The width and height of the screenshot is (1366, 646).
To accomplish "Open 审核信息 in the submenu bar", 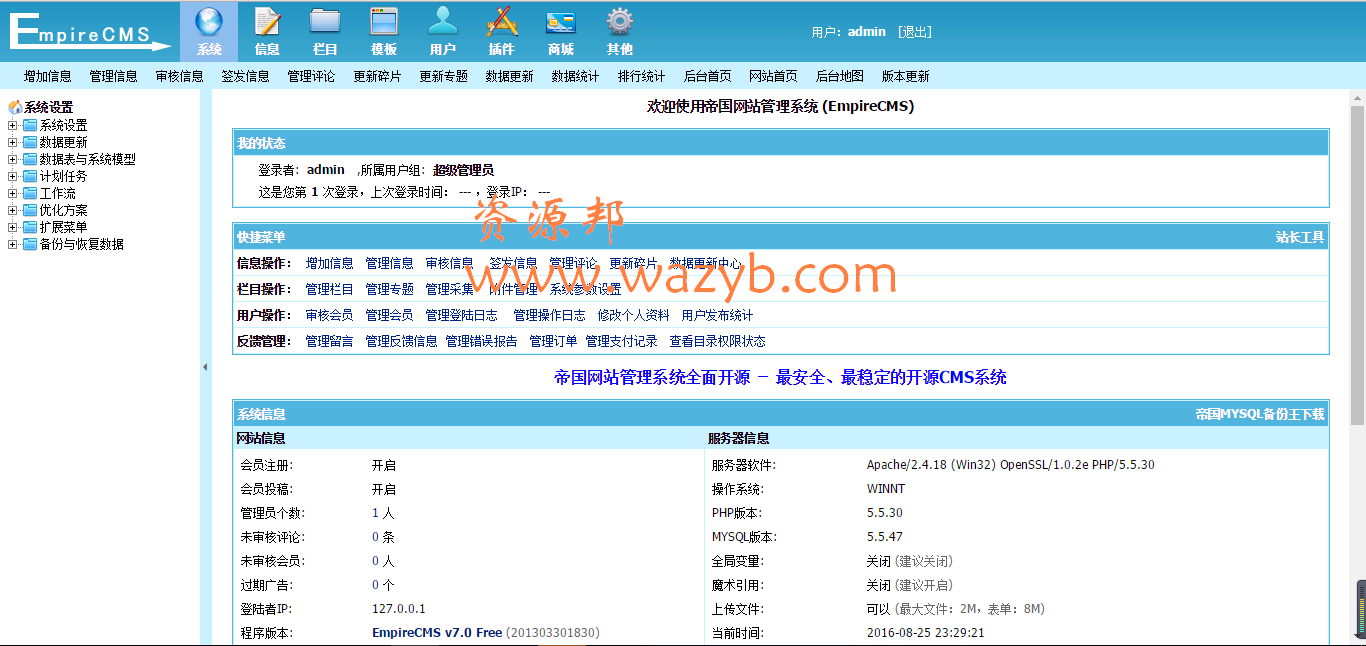I will pyautogui.click(x=180, y=76).
